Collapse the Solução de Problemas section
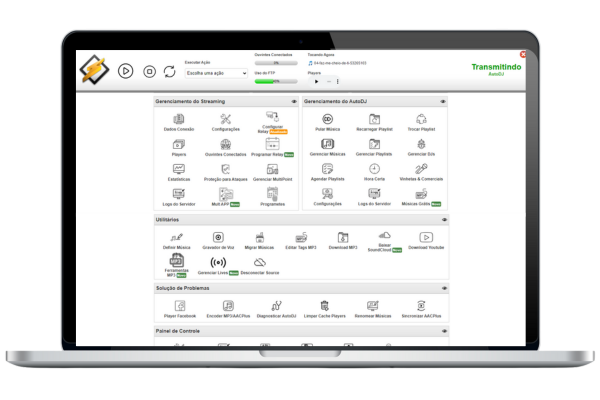 point(443,288)
